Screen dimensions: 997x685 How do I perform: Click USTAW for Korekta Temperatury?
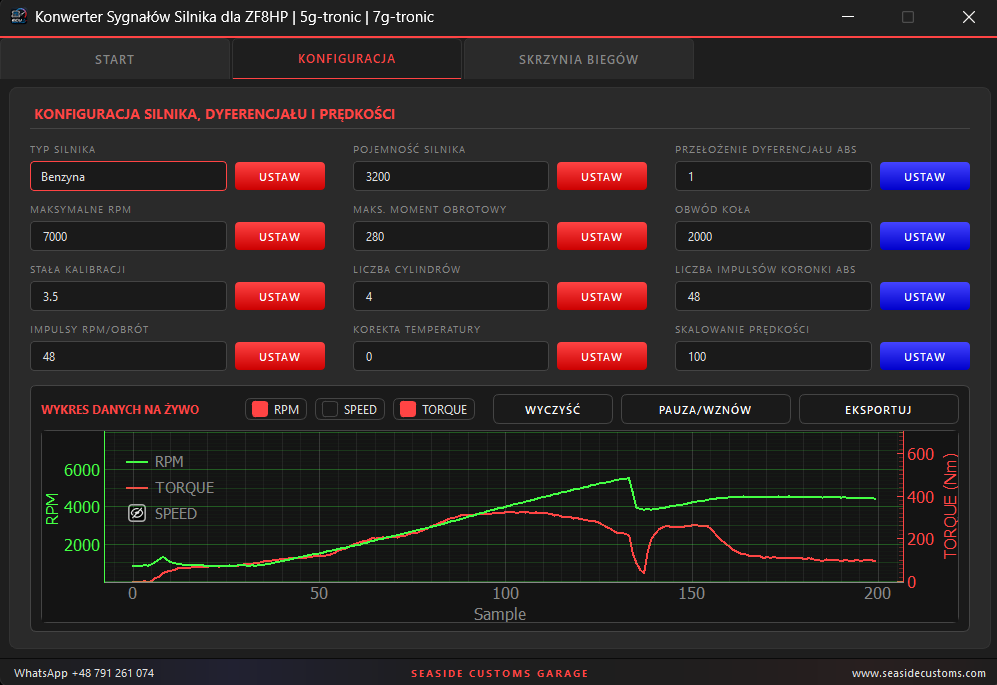click(x=602, y=356)
